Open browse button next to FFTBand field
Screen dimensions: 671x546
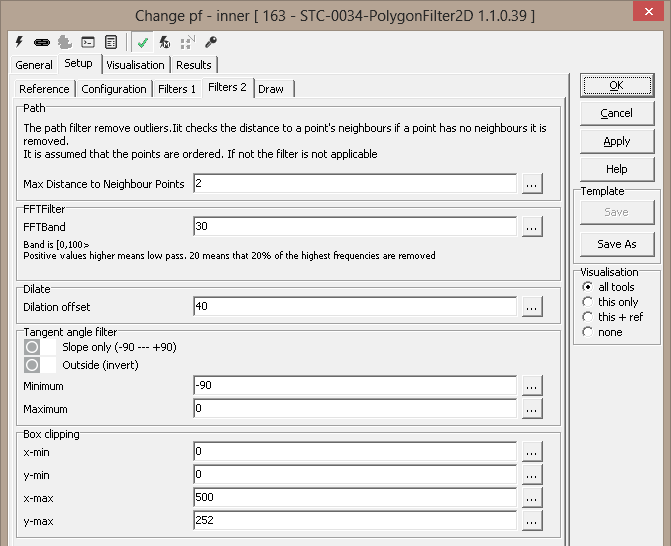tap(532, 227)
